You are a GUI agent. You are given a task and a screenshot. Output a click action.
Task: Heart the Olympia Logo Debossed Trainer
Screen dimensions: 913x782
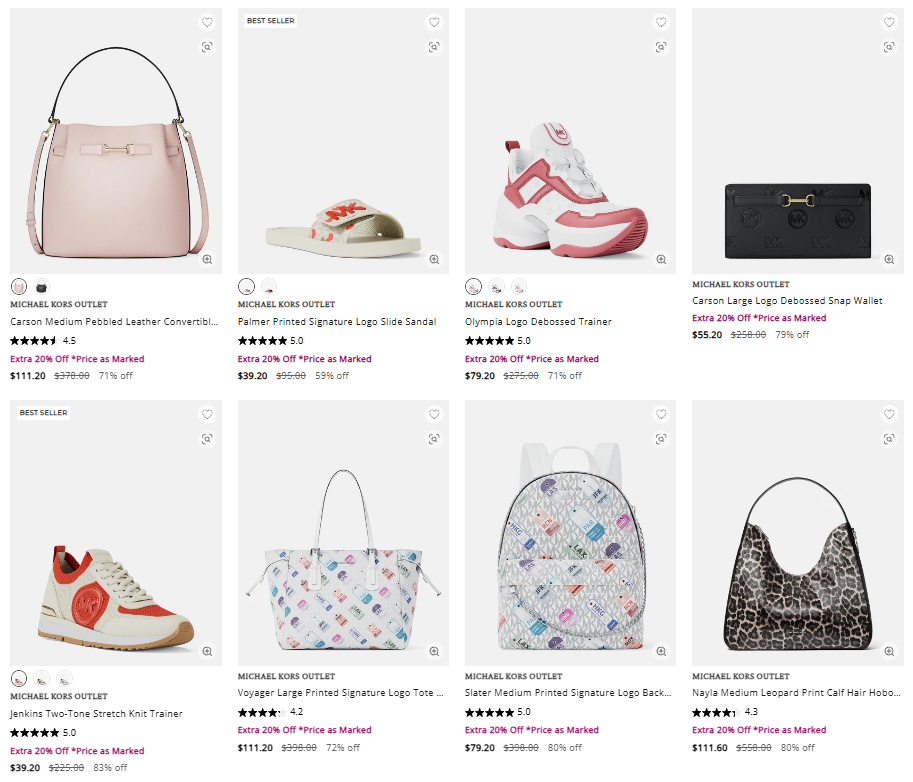point(660,21)
